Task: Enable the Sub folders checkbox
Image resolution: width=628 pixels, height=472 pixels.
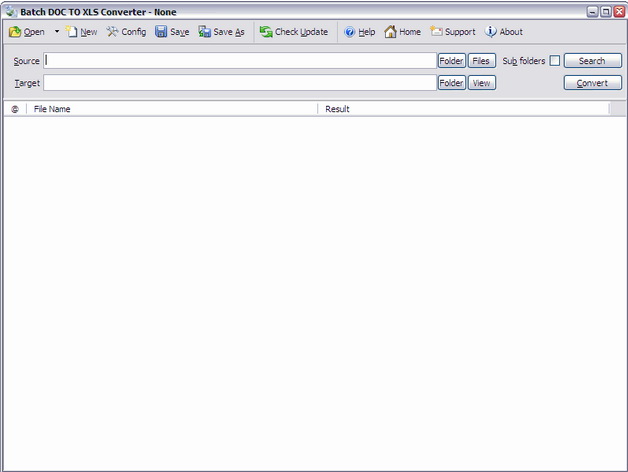Action: click(555, 61)
